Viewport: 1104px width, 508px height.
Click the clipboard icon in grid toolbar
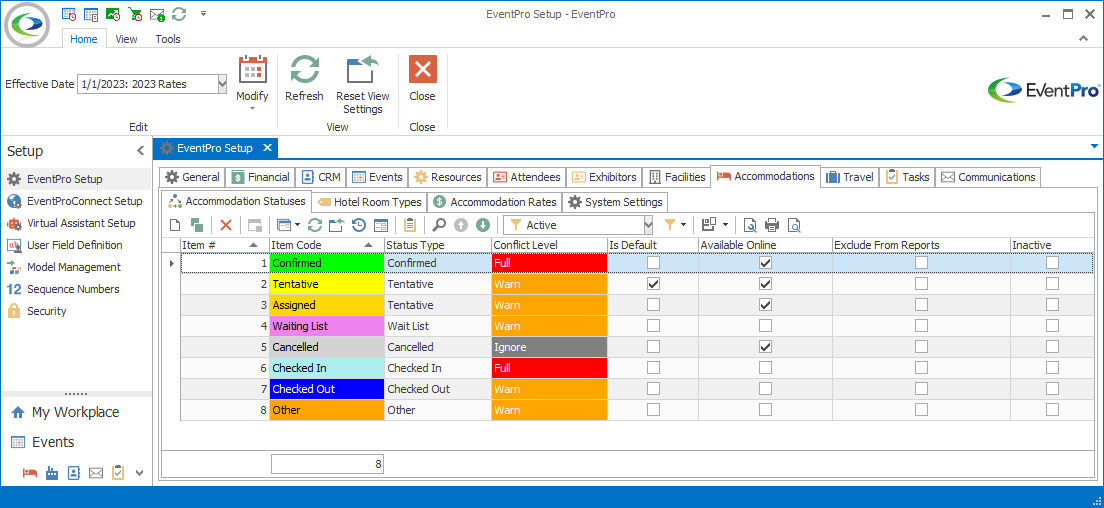pos(410,225)
